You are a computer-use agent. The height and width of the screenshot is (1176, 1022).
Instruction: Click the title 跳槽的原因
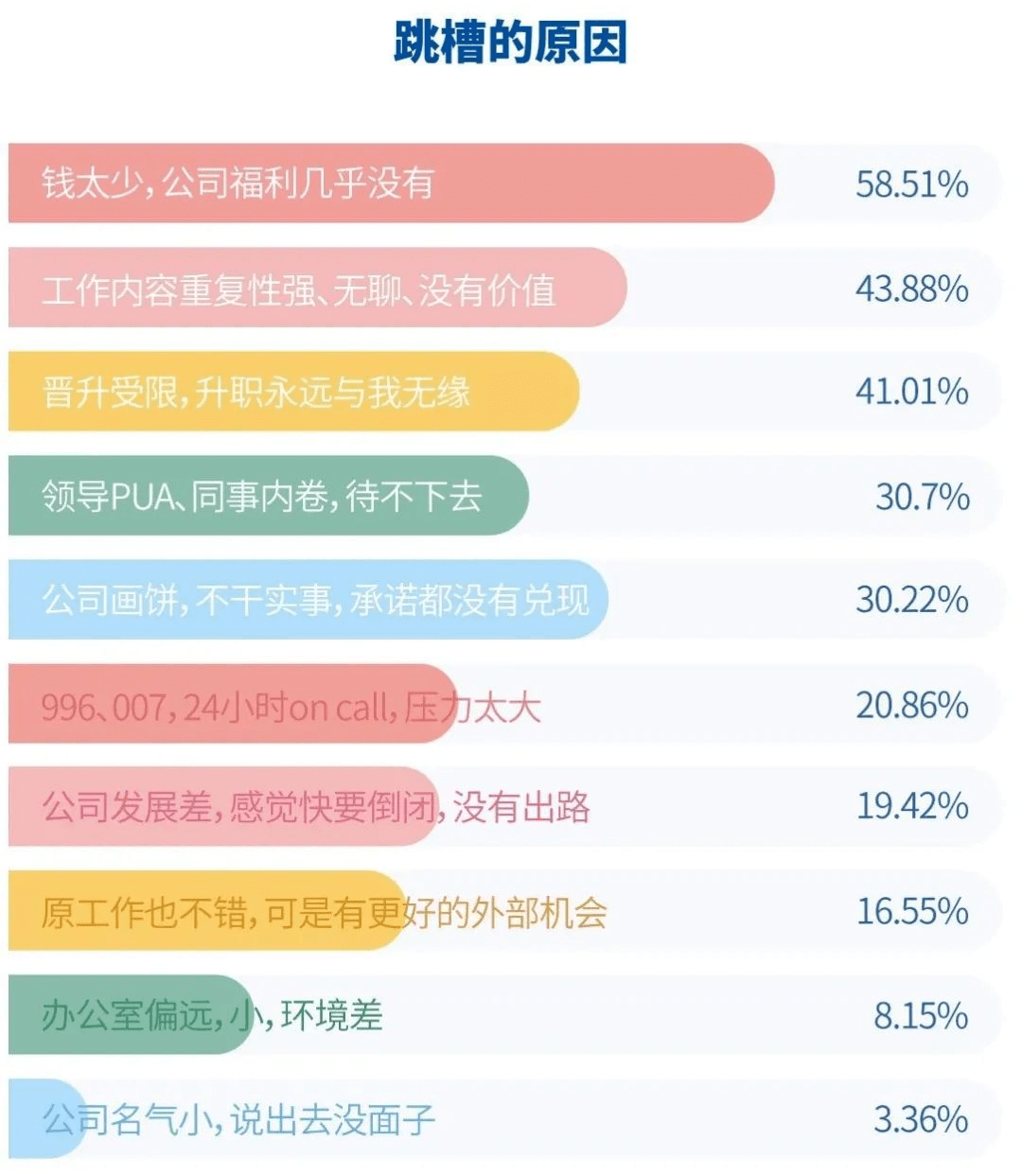click(510, 44)
